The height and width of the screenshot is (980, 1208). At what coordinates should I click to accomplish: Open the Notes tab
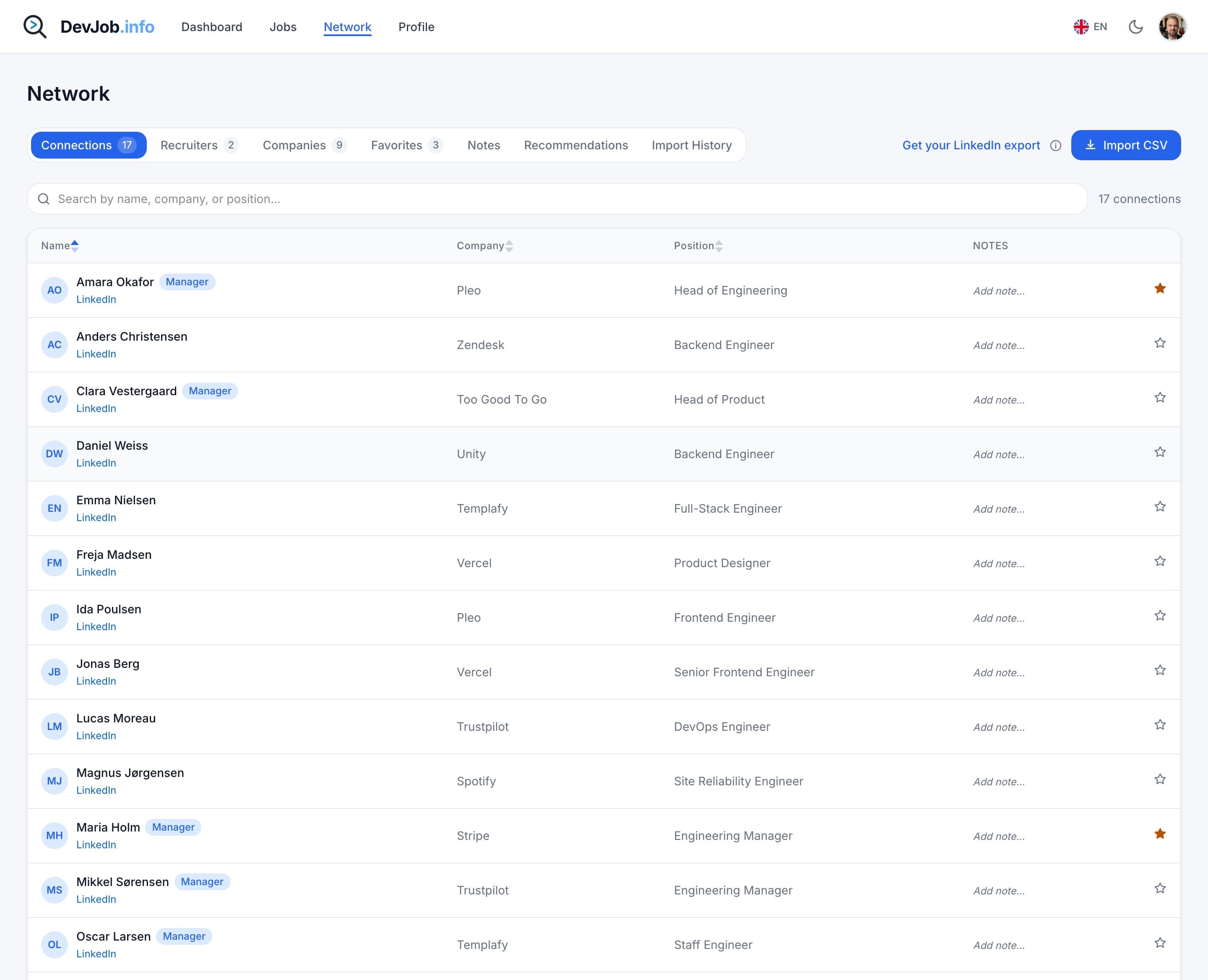click(484, 145)
